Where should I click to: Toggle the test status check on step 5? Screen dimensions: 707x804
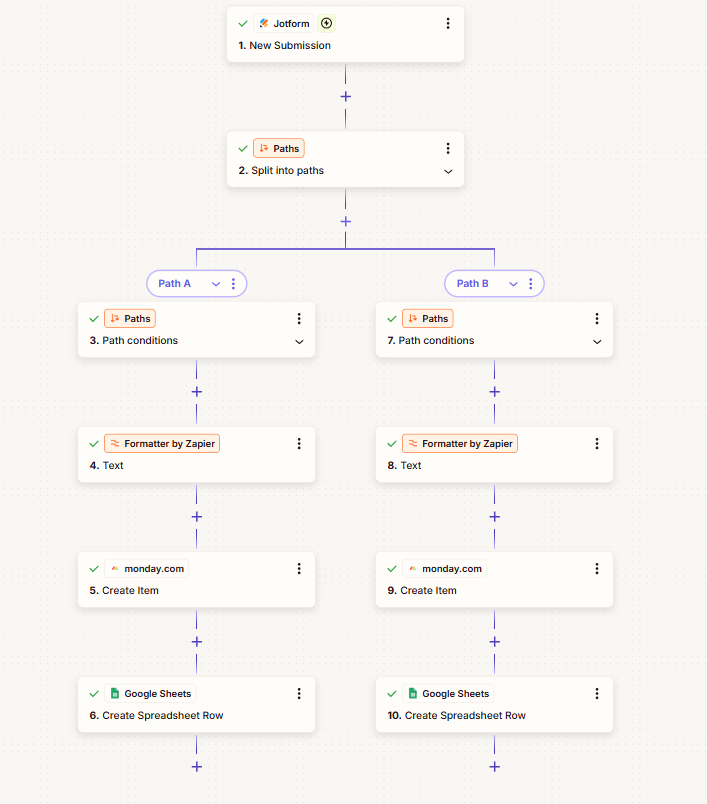point(93,568)
